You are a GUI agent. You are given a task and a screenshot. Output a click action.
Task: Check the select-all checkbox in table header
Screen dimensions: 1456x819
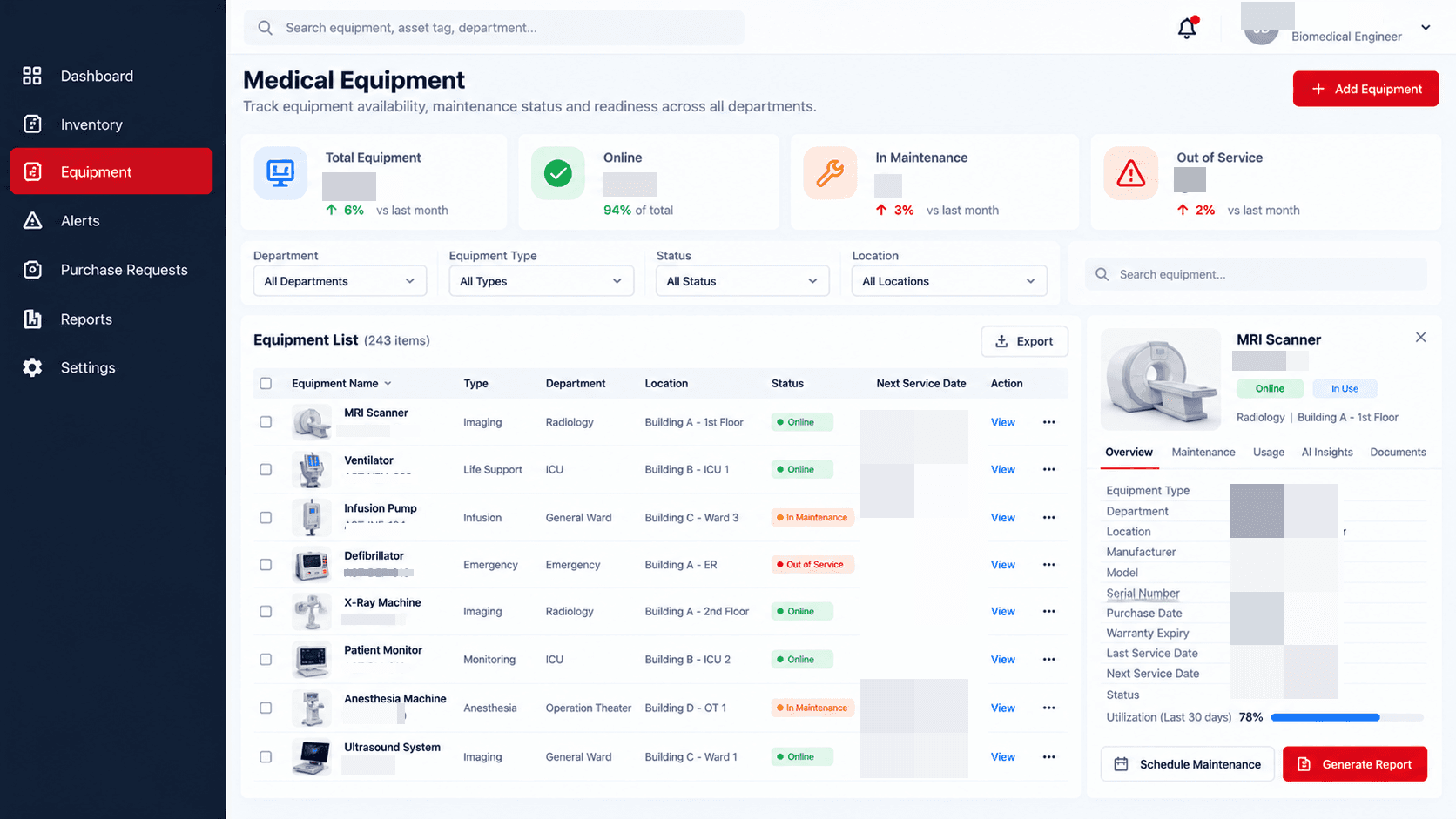(266, 383)
